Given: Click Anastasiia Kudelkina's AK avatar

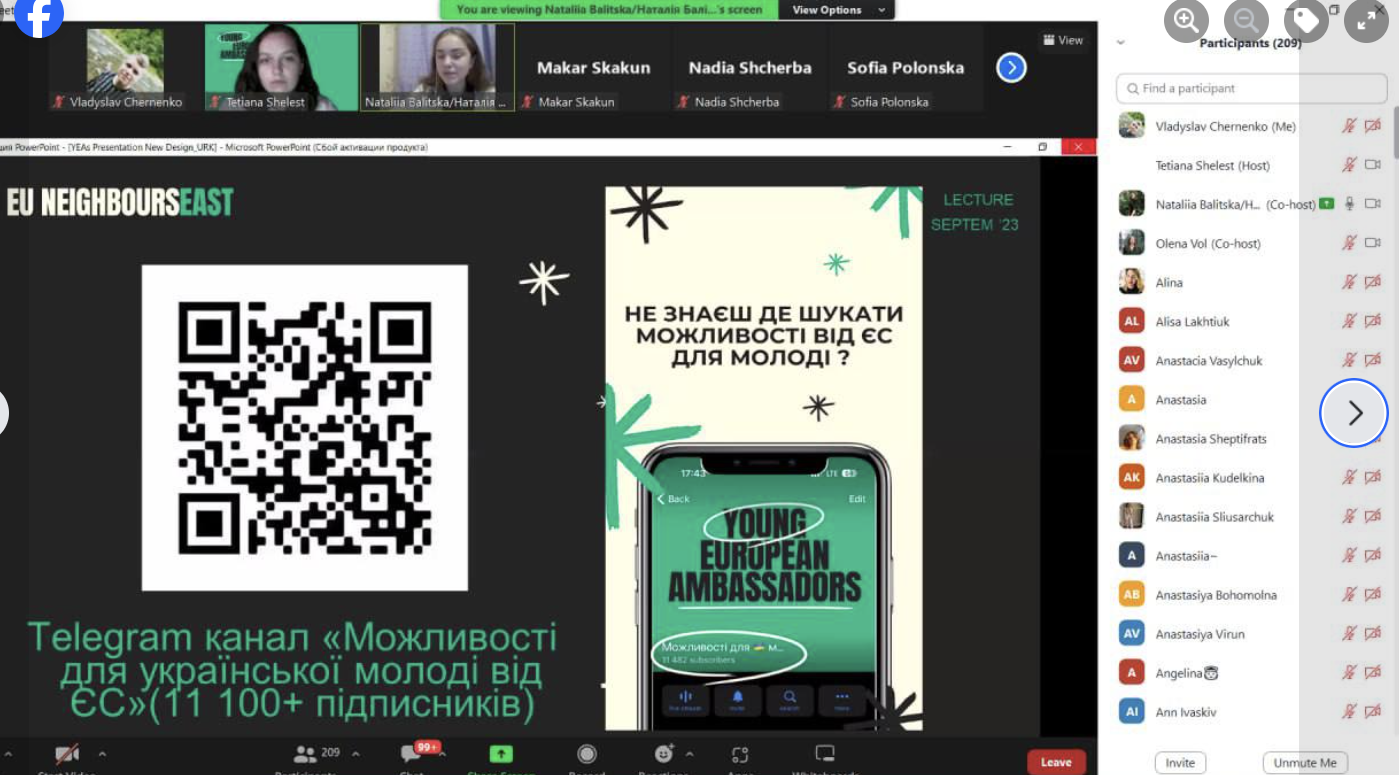Looking at the screenshot, I should click(x=1132, y=477).
